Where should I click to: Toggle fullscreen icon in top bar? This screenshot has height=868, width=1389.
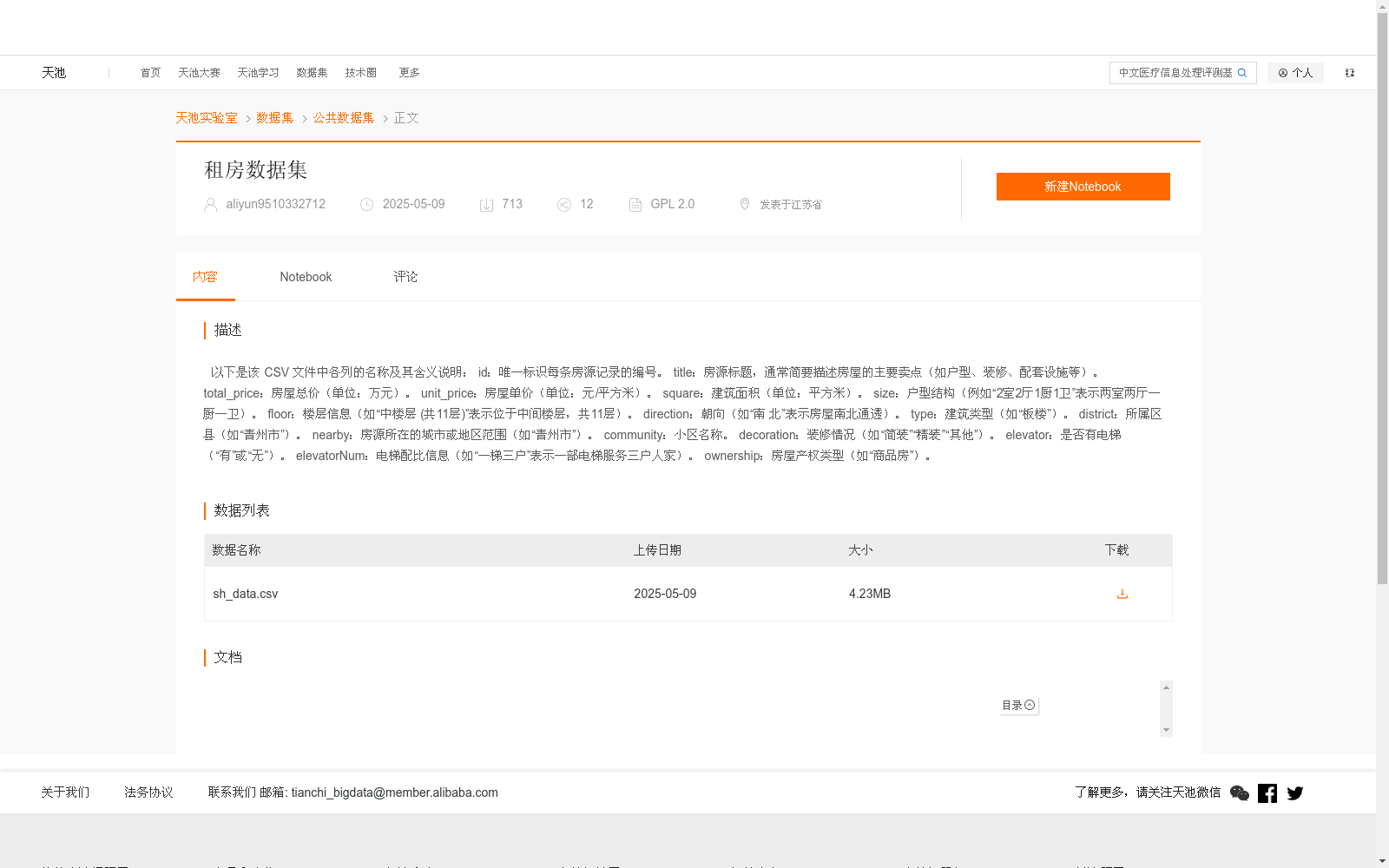(1350, 73)
